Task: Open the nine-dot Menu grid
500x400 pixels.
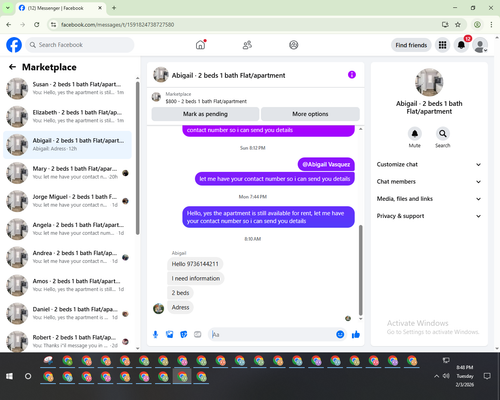Action: 442,45
